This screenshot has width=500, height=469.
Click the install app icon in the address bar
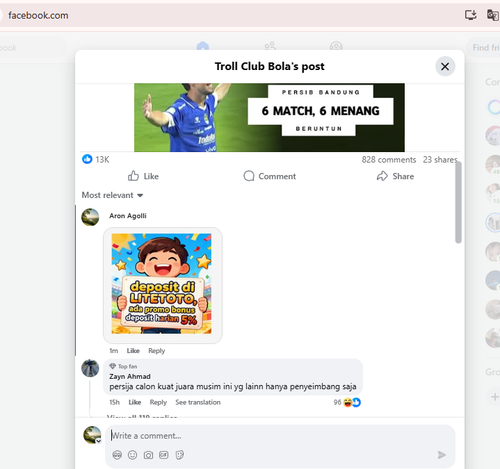pos(471,15)
